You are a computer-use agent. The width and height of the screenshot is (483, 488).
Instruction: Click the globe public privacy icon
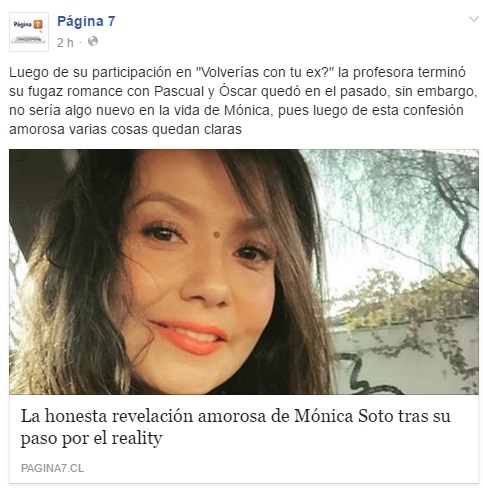pyautogui.click(x=93, y=41)
